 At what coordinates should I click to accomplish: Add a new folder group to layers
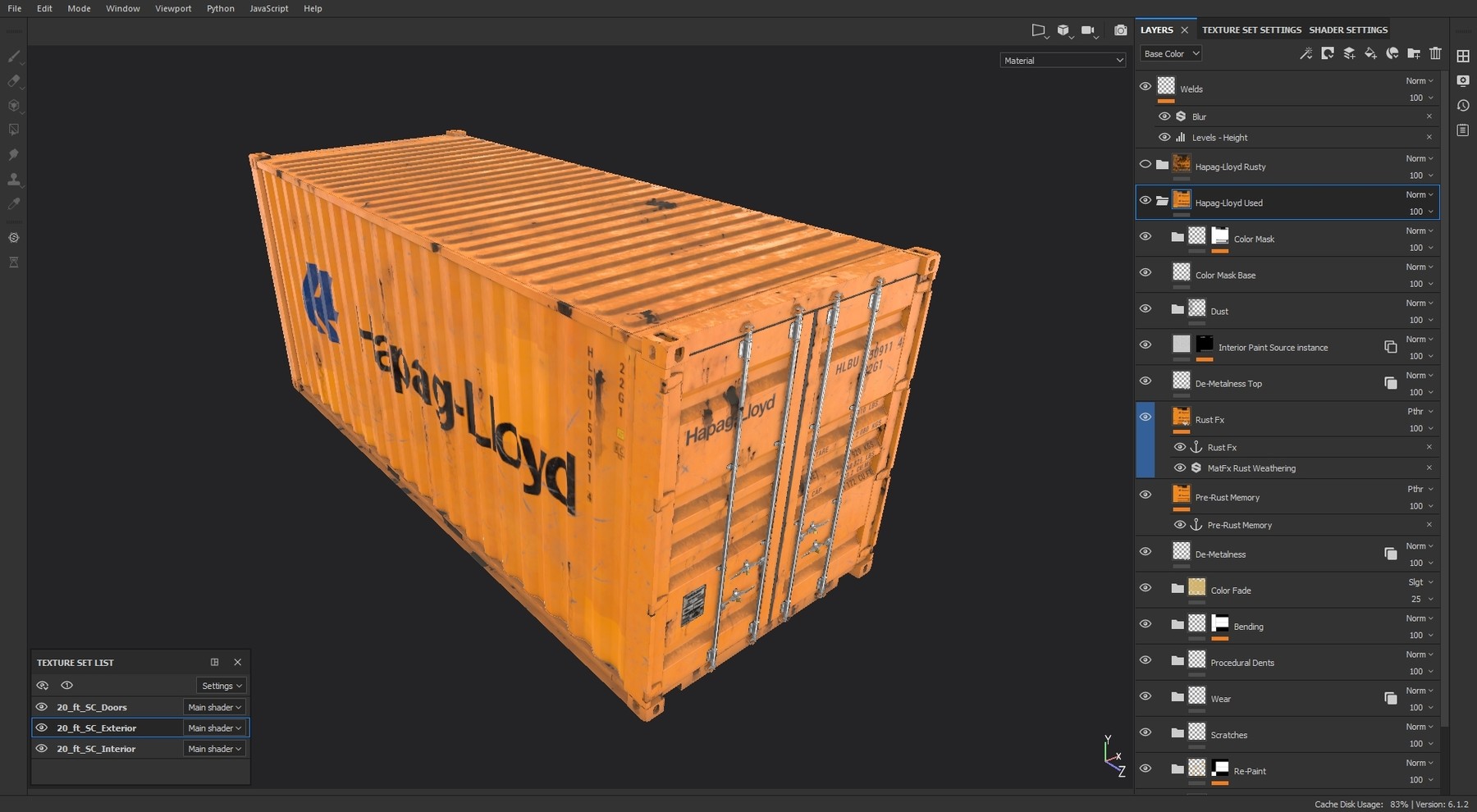click(1414, 53)
